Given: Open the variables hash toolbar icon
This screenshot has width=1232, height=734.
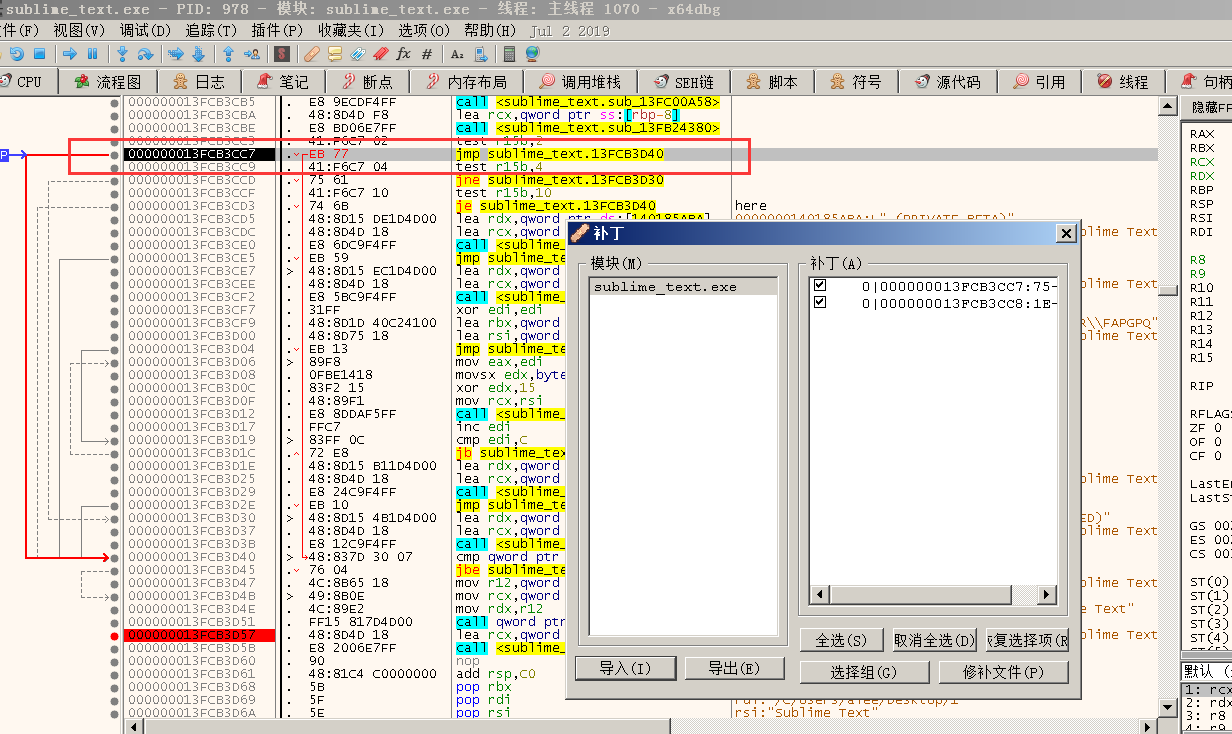Looking at the screenshot, I should (427, 54).
